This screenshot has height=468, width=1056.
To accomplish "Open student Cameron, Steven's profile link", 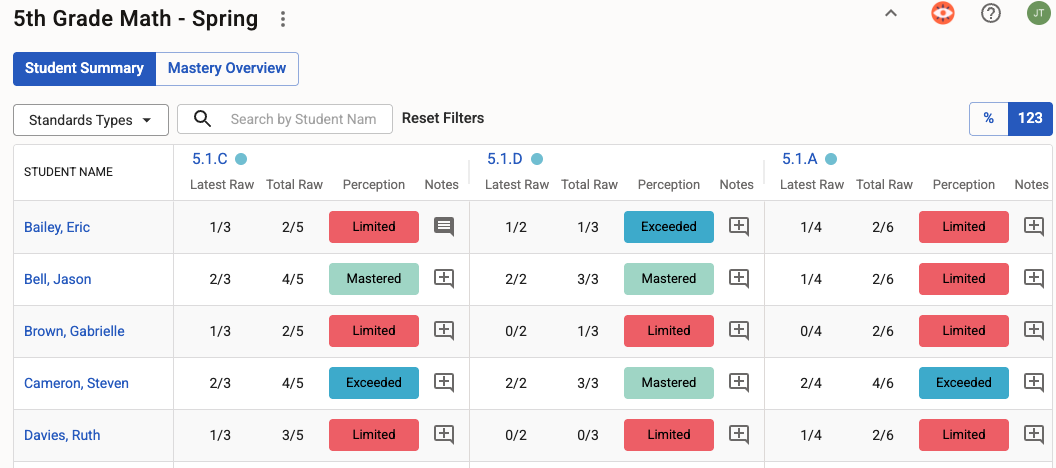I will pos(76,383).
